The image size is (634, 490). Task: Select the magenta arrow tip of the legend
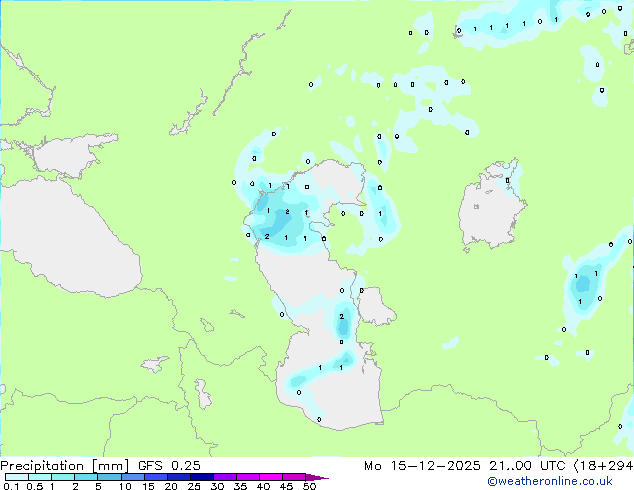coord(322,478)
